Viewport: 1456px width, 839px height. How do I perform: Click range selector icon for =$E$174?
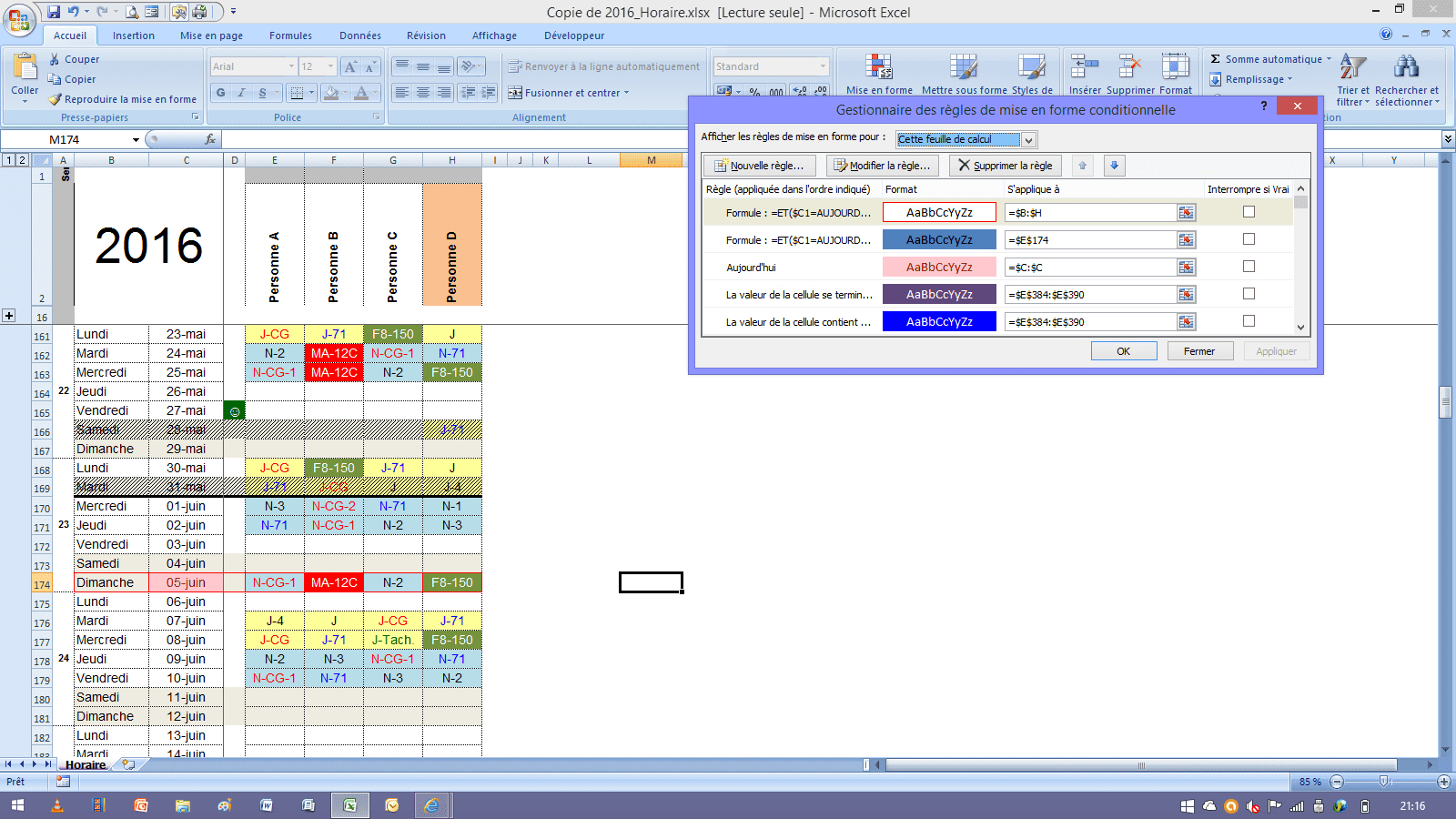1186,240
